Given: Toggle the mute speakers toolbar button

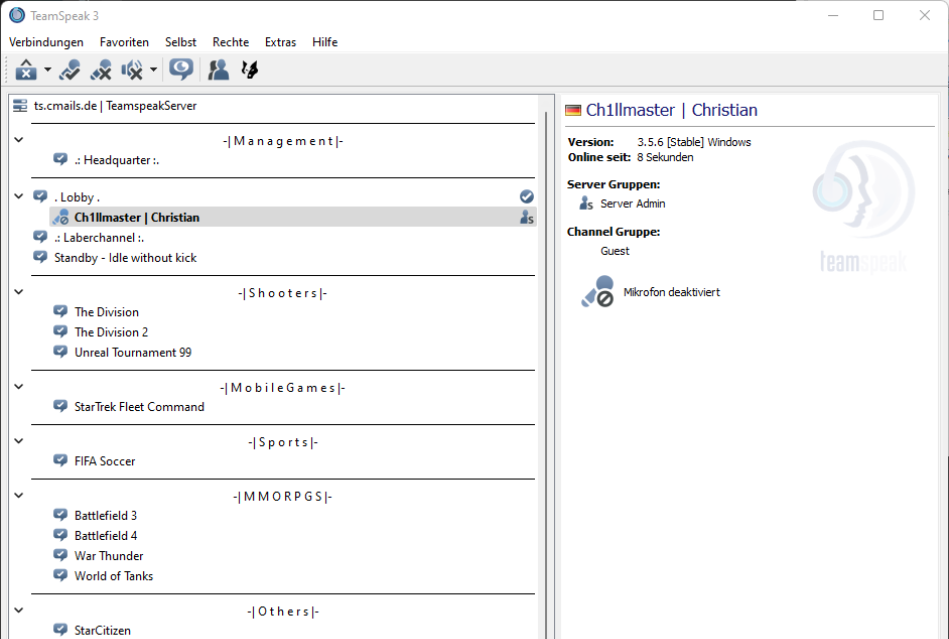Looking at the screenshot, I should point(132,70).
